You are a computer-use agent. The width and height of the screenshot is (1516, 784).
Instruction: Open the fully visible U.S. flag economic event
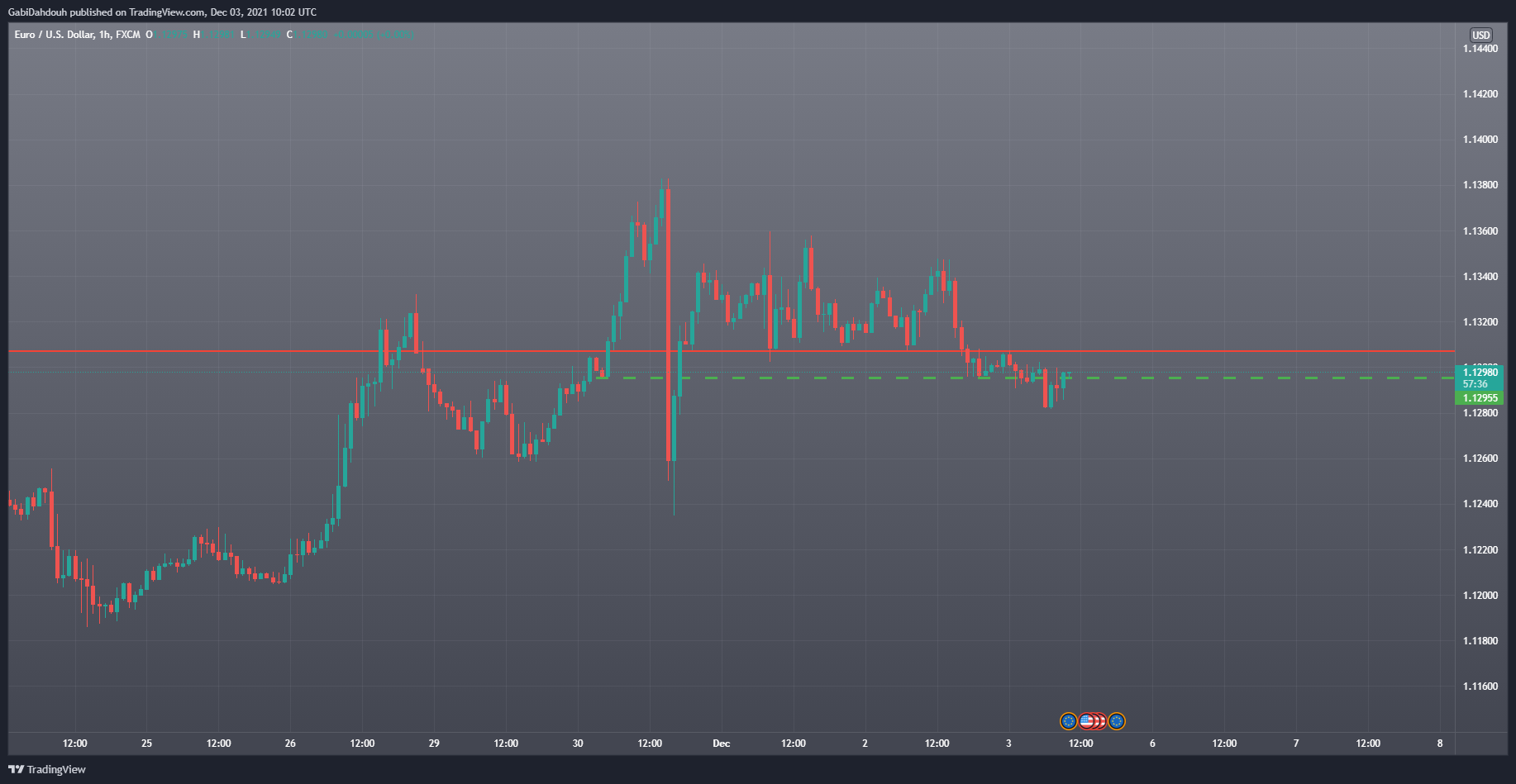click(1086, 721)
